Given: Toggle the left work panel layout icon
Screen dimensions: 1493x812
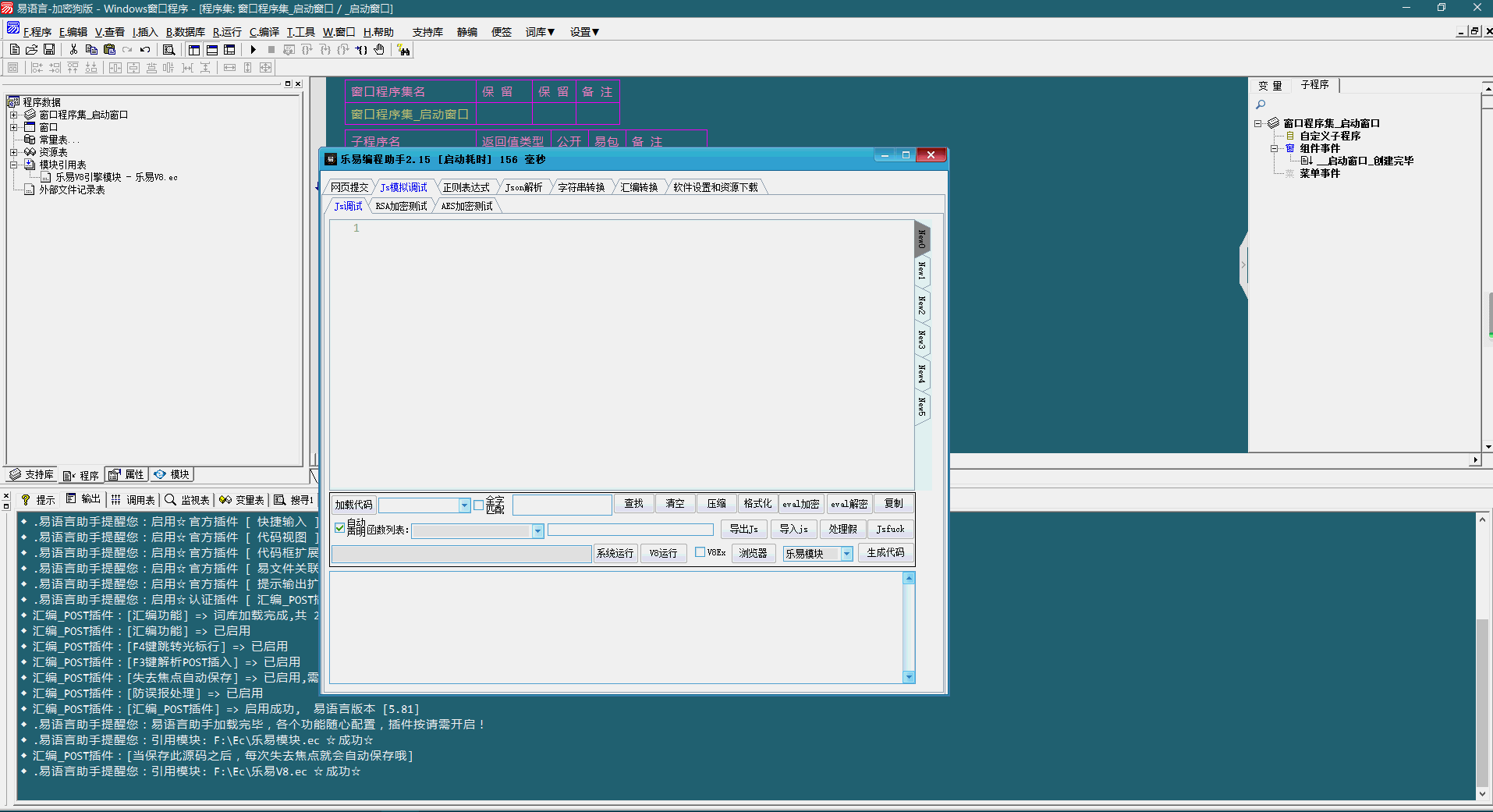Looking at the screenshot, I should pyautogui.click(x=194, y=50).
